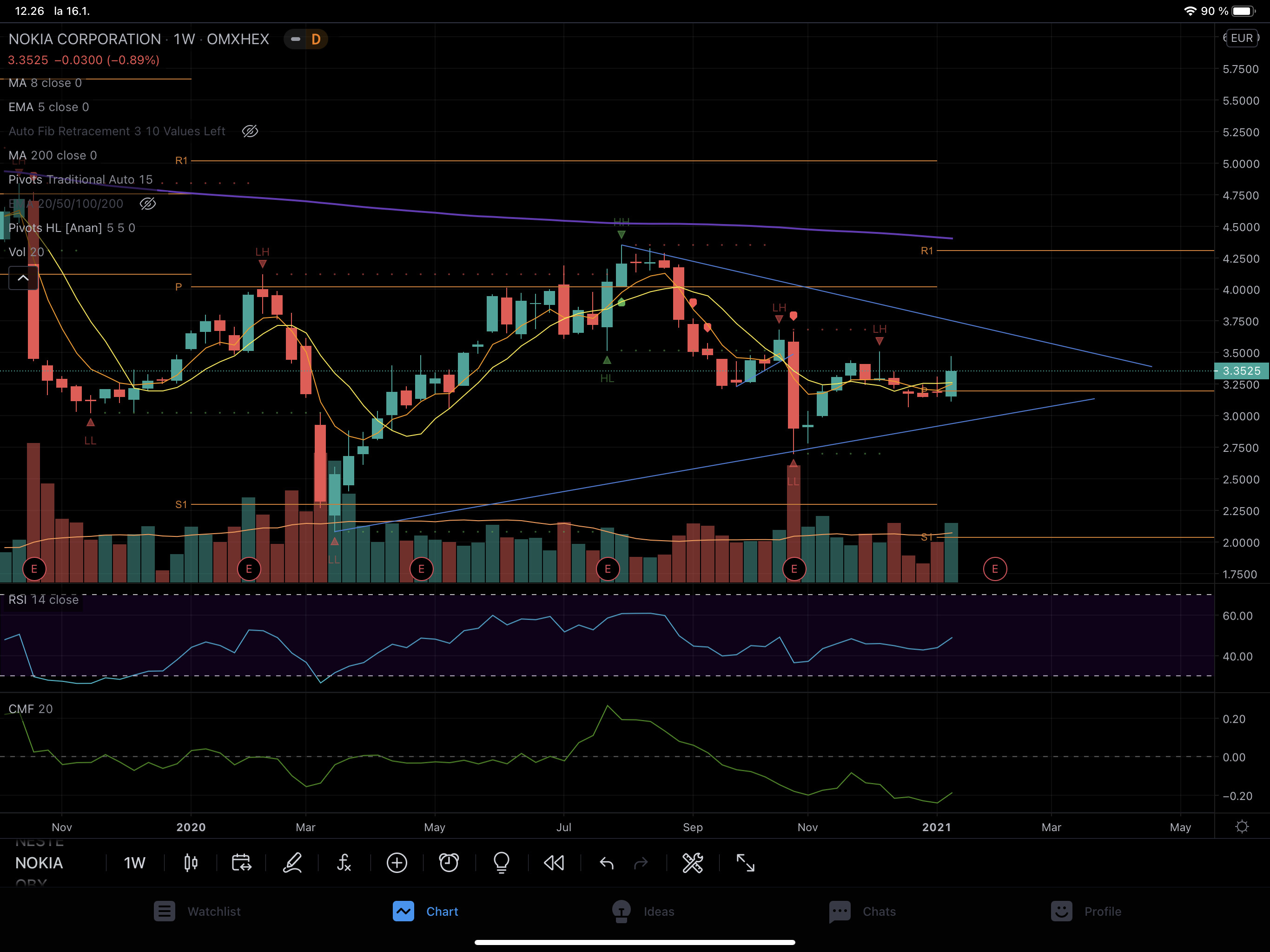The height and width of the screenshot is (952, 1270).
Task: Toggle visibility of Auto Fib Retracement indicator
Action: click(250, 131)
